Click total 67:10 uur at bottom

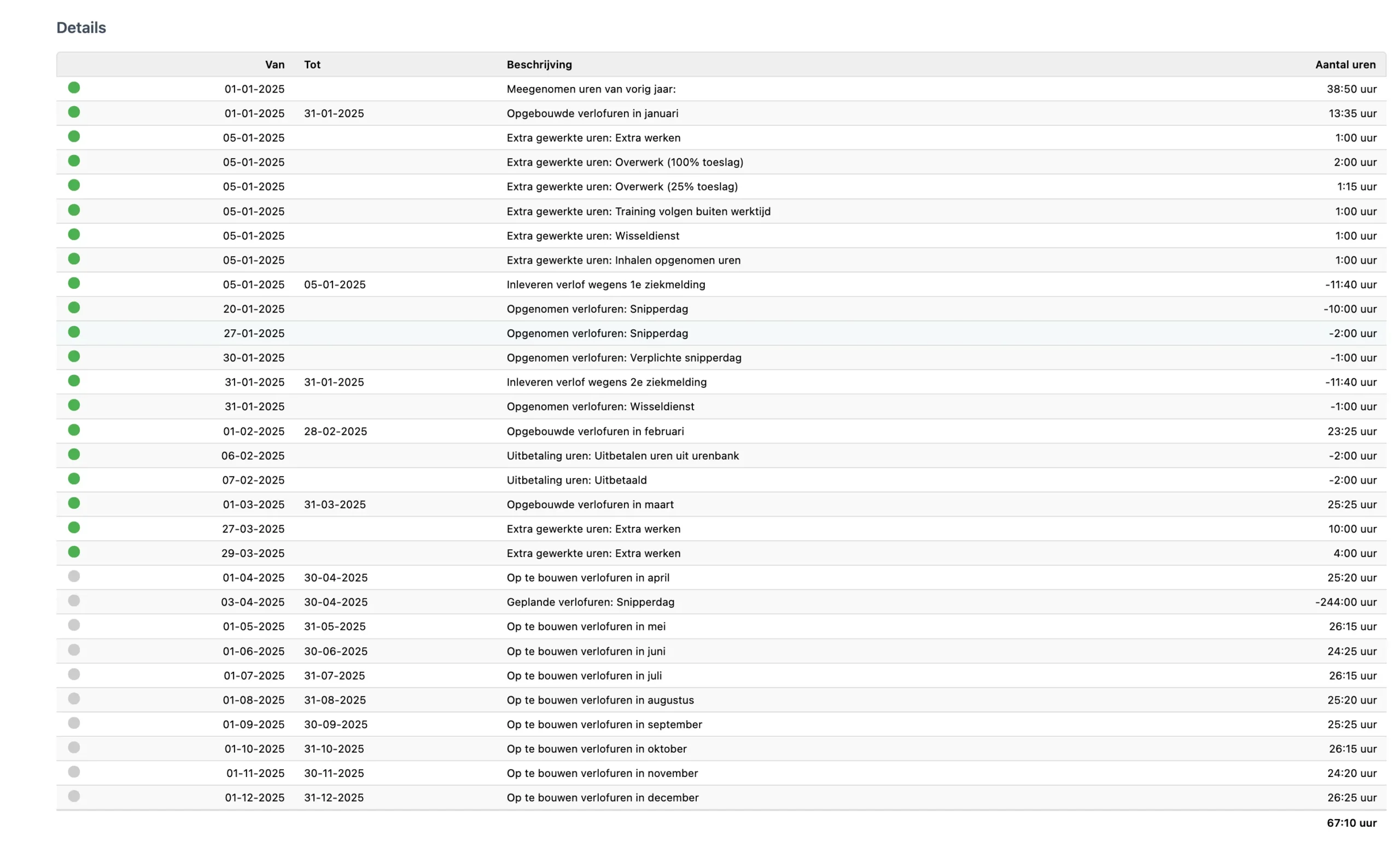[x=1351, y=823]
